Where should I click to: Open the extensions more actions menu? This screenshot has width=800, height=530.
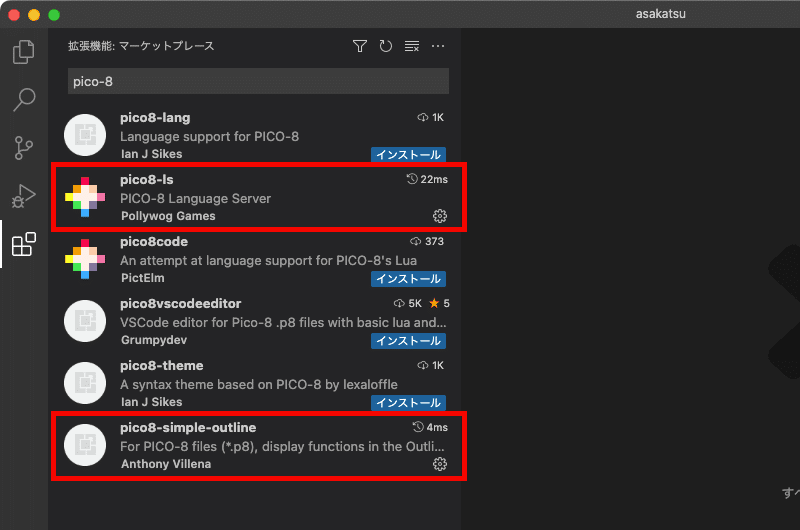pos(438,46)
